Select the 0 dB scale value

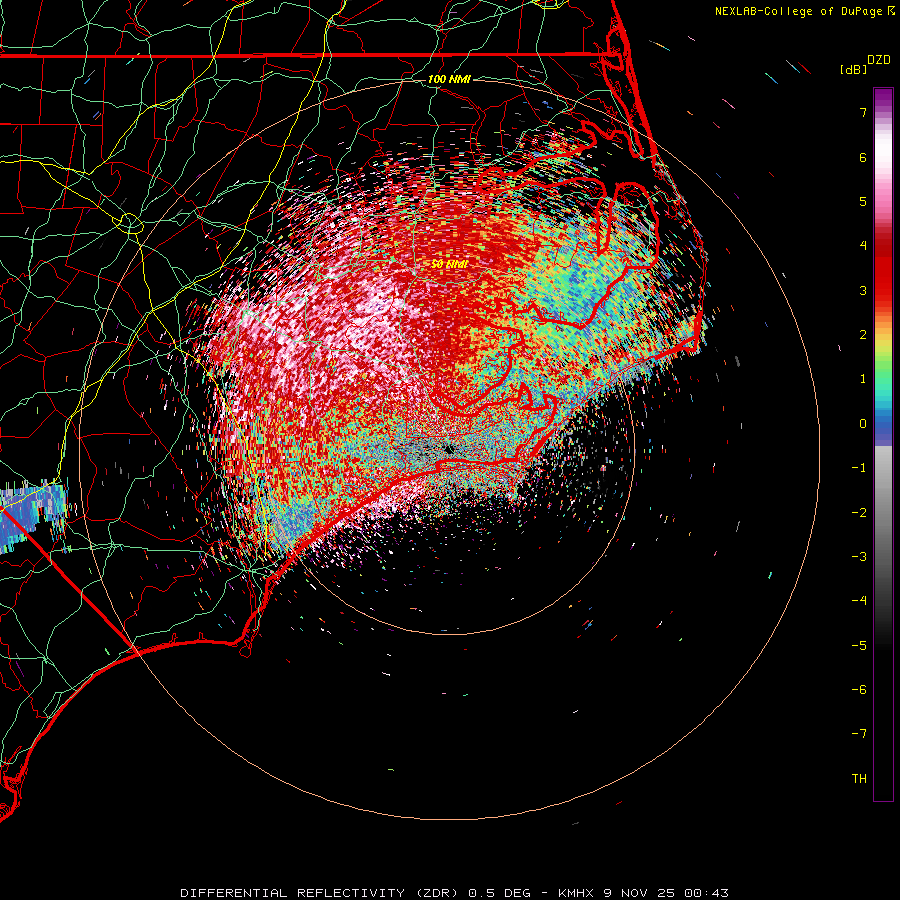pos(863,424)
